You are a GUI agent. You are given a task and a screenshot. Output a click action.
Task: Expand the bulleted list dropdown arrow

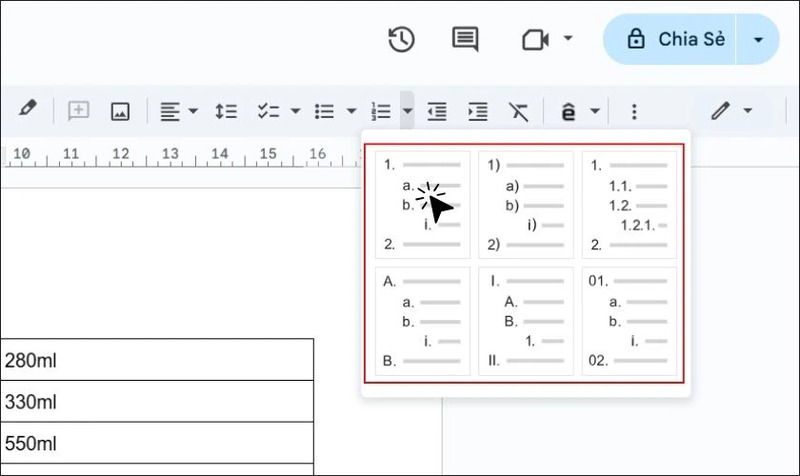pos(351,111)
